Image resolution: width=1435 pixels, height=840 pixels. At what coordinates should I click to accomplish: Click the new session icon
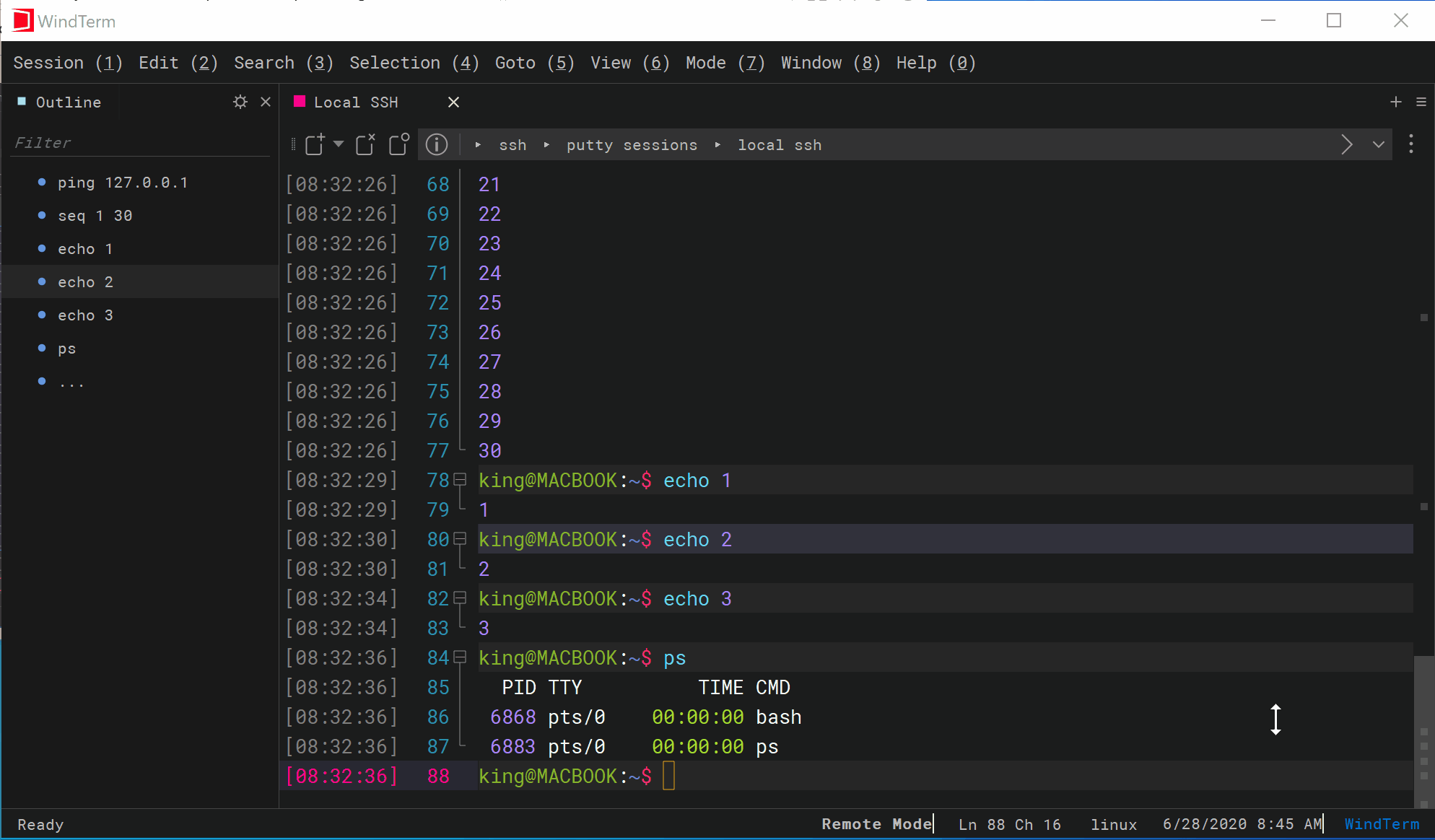(315, 144)
